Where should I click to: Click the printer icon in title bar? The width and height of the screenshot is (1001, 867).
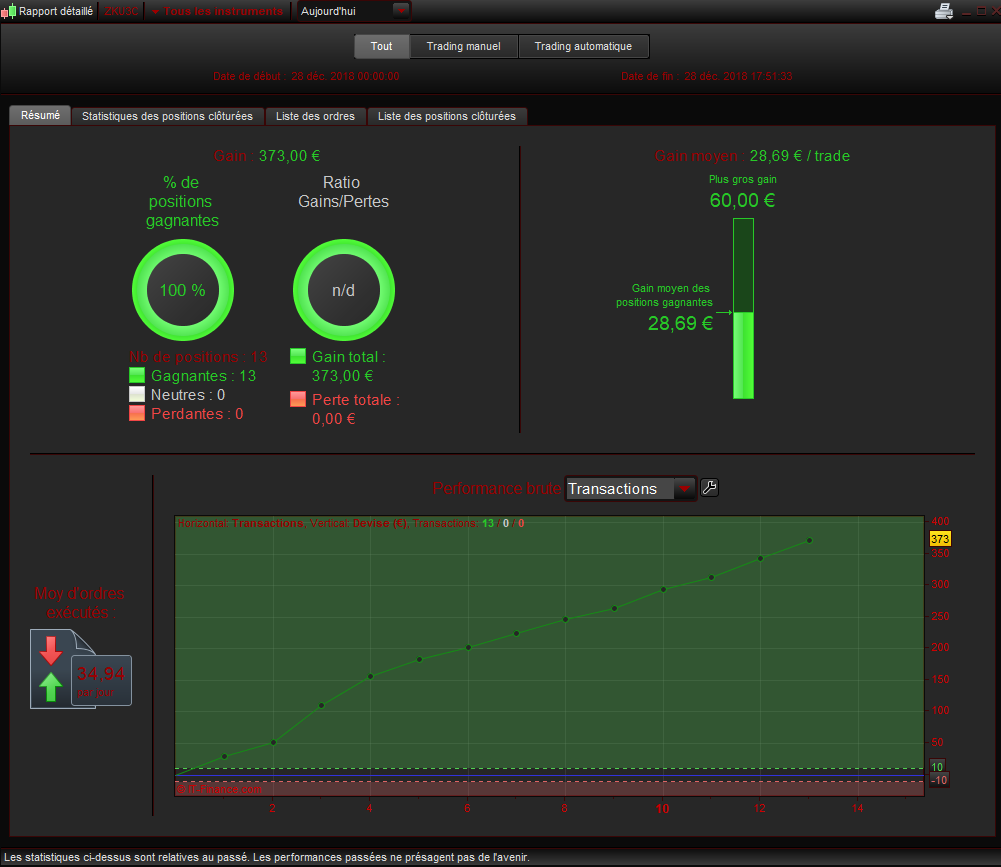pyautogui.click(x=944, y=11)
